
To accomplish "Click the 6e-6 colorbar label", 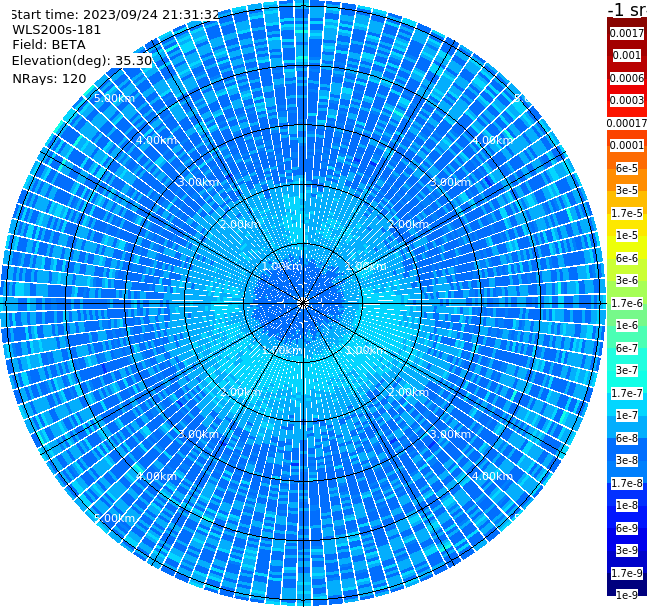I will pos(627,258).
